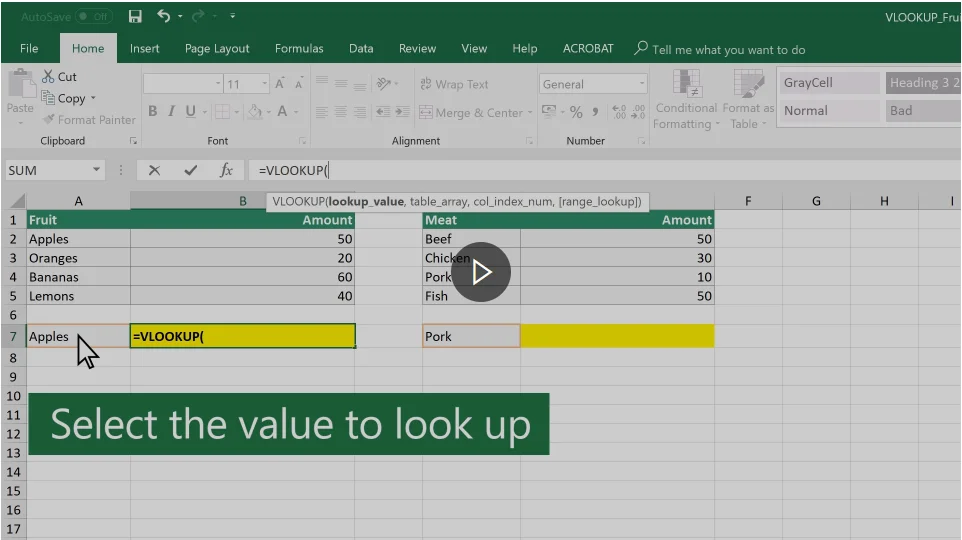Open the Copy dropdown arrow
This screenshot has height=540, width=962.
[93, 98]
